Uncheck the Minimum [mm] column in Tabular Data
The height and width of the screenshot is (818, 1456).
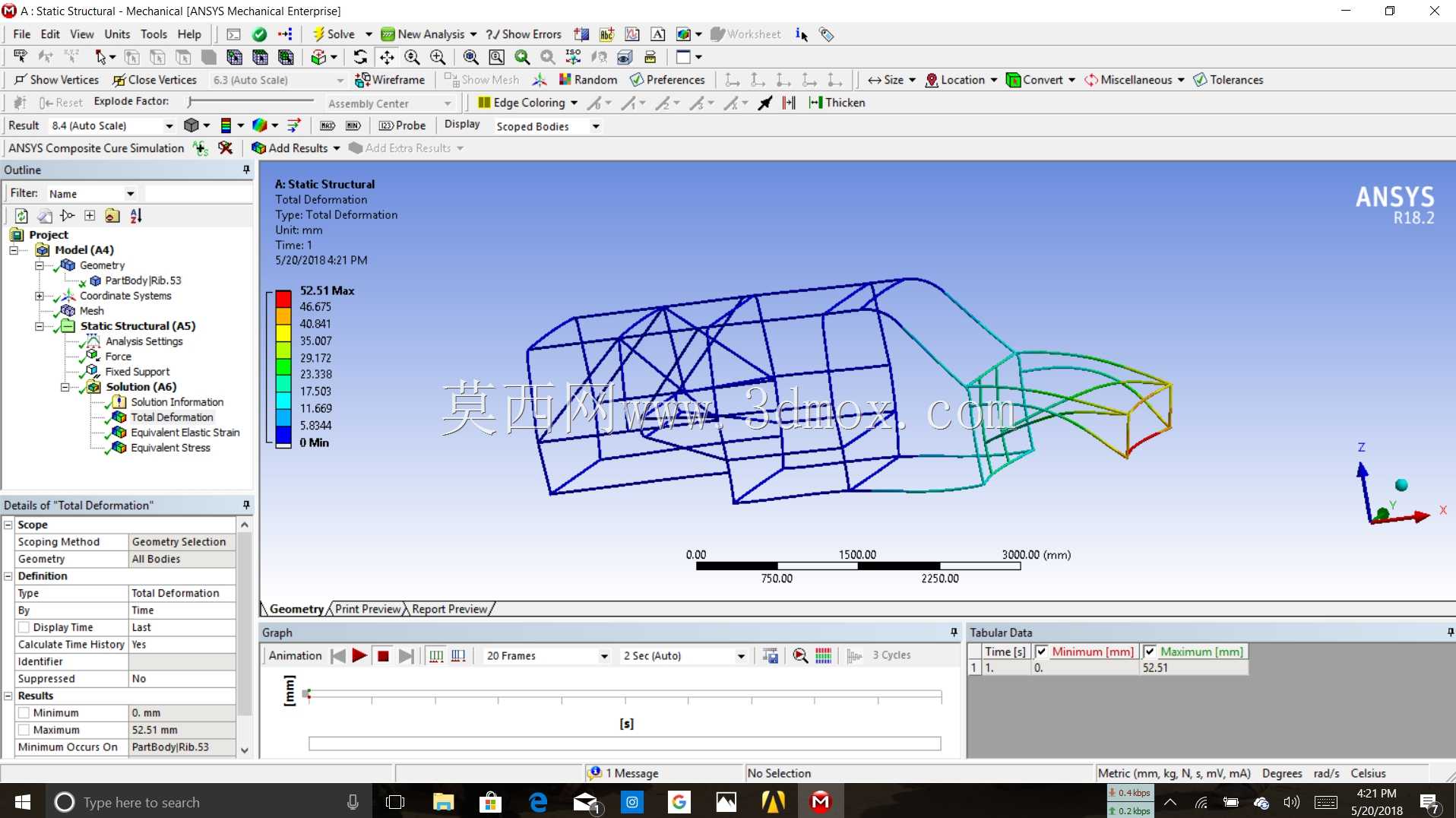(x=1042, y=652)
